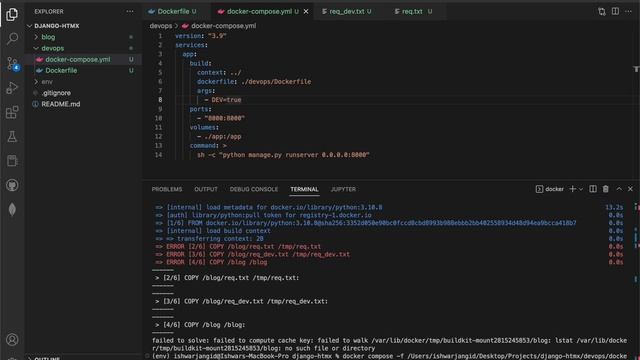Open Source Control view with badge
Viewport: 640px width, 360px height.
(12, 64)
